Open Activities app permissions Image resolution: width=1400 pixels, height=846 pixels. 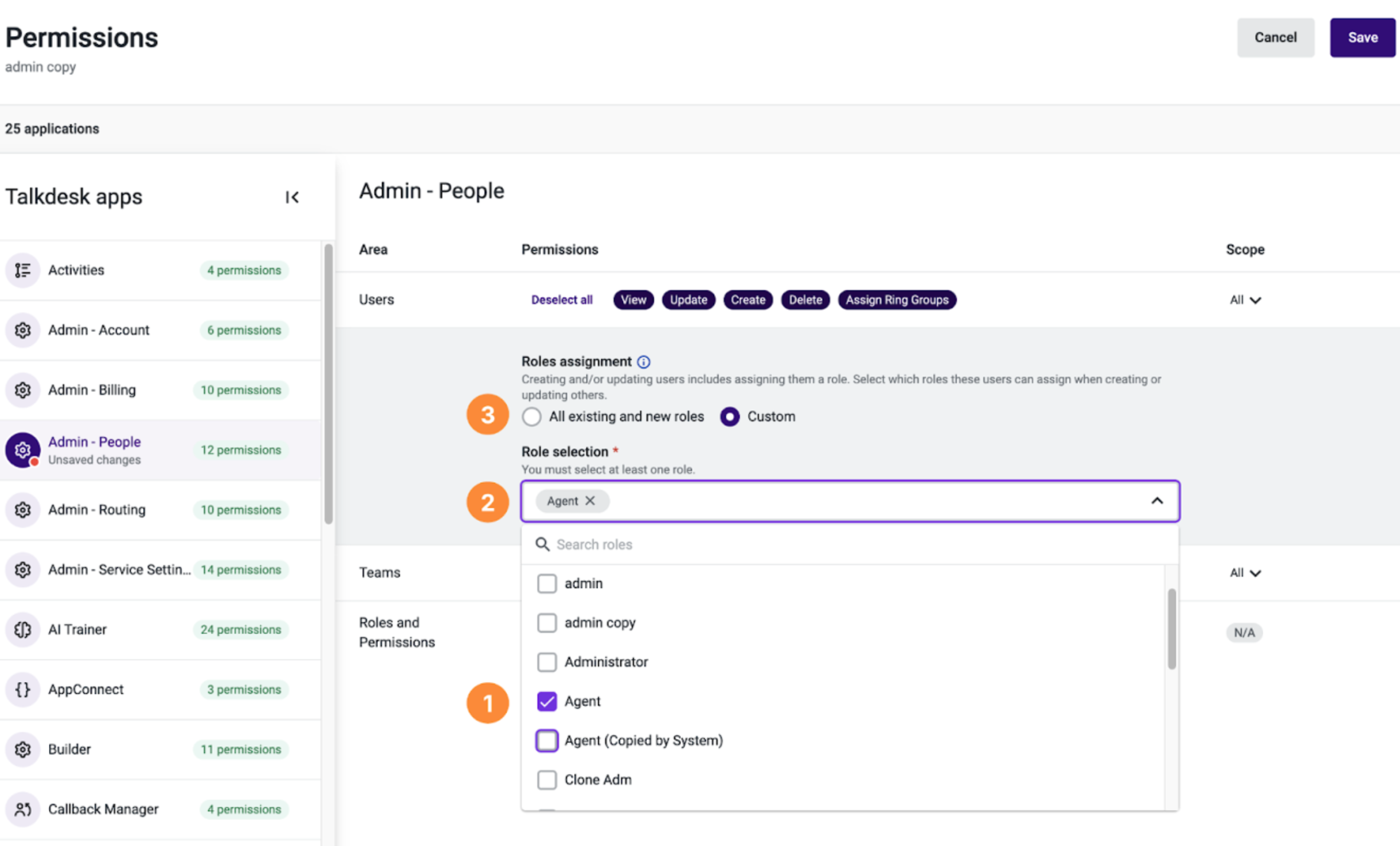[160, 270]
